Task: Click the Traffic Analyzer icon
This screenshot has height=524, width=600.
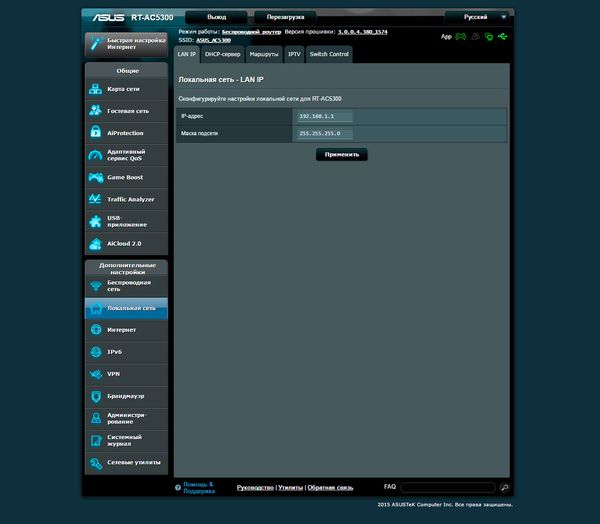Action: pyautogui.click(x=96, y=199)
